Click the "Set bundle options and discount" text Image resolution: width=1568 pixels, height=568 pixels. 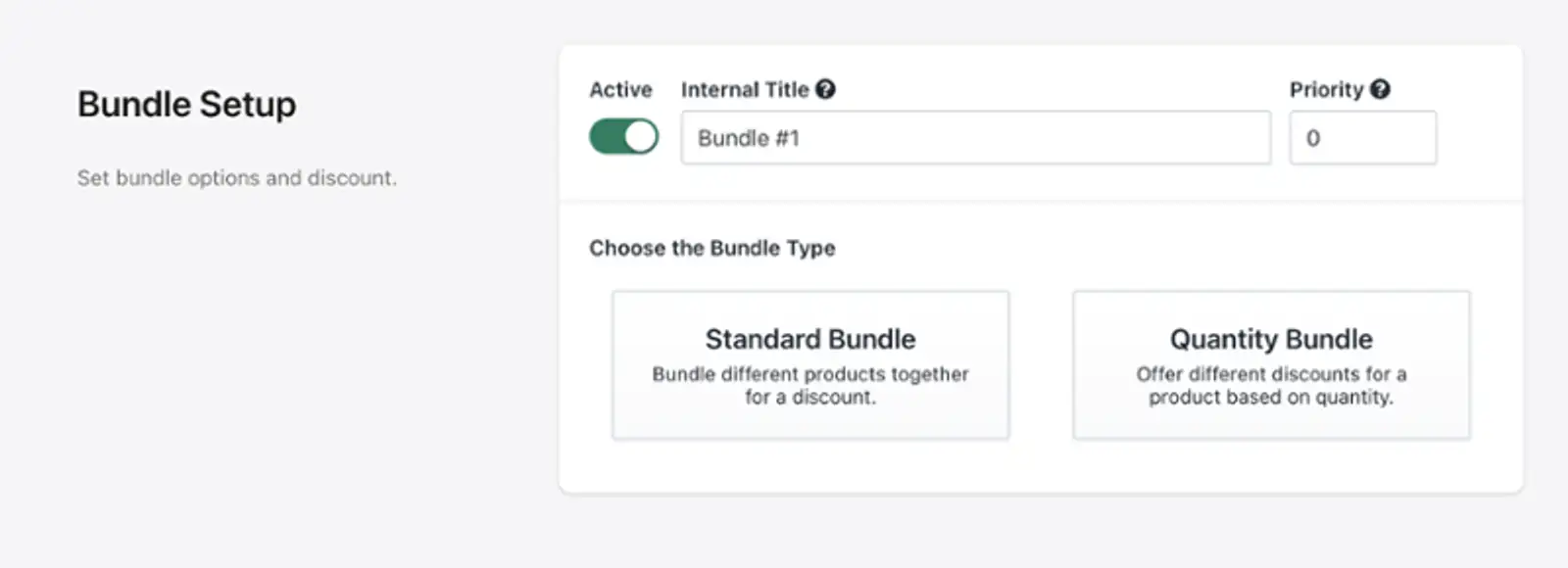point(237,178)
